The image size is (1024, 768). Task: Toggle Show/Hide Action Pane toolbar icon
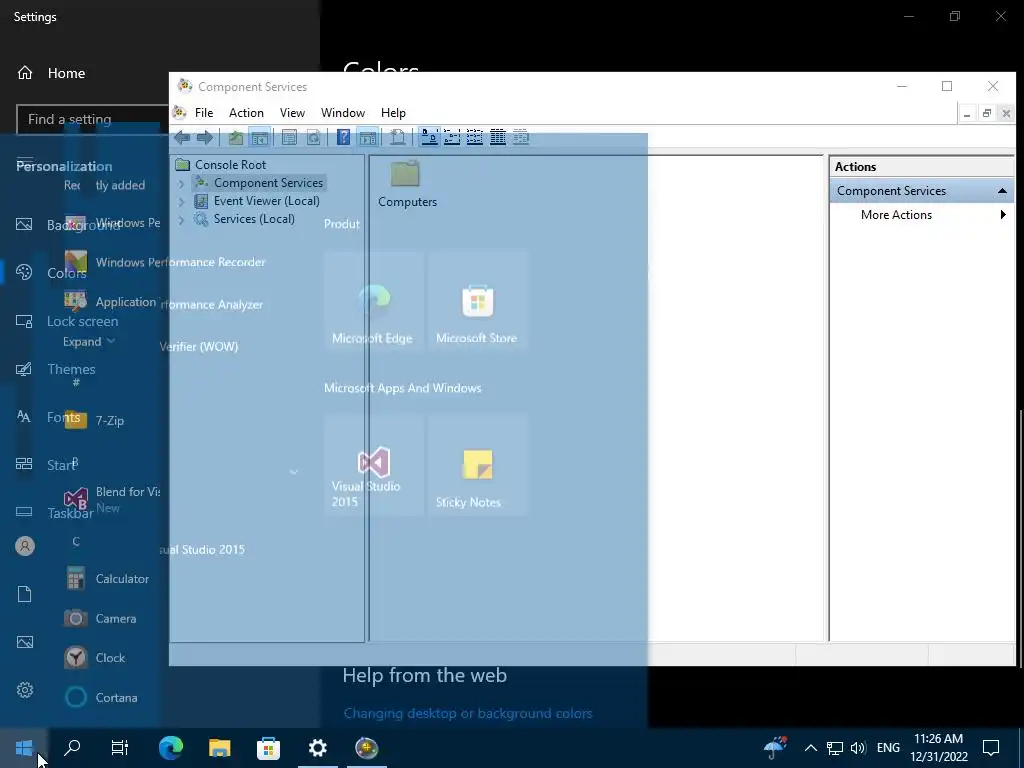368,137
